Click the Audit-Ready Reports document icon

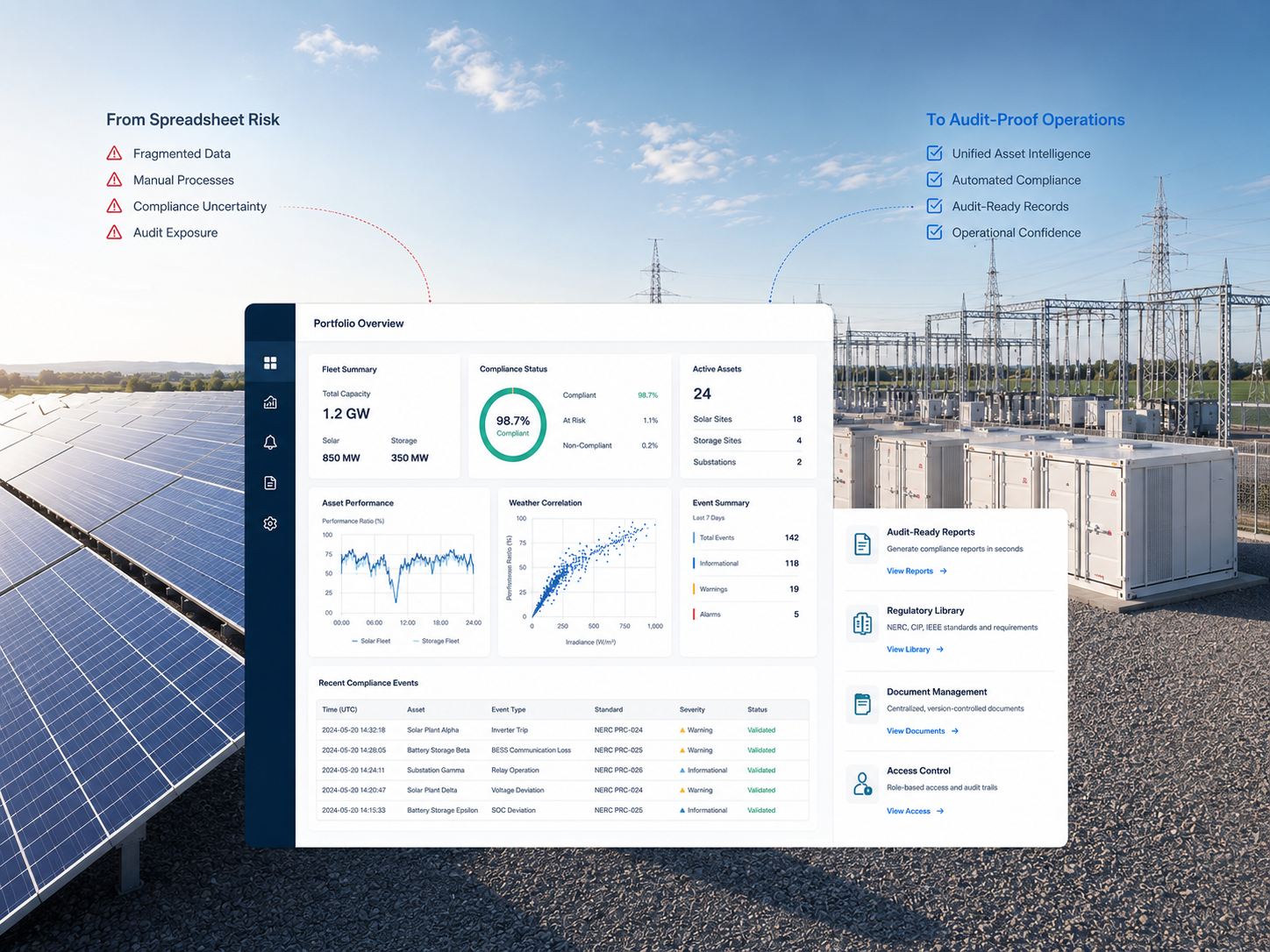[862, 544]
